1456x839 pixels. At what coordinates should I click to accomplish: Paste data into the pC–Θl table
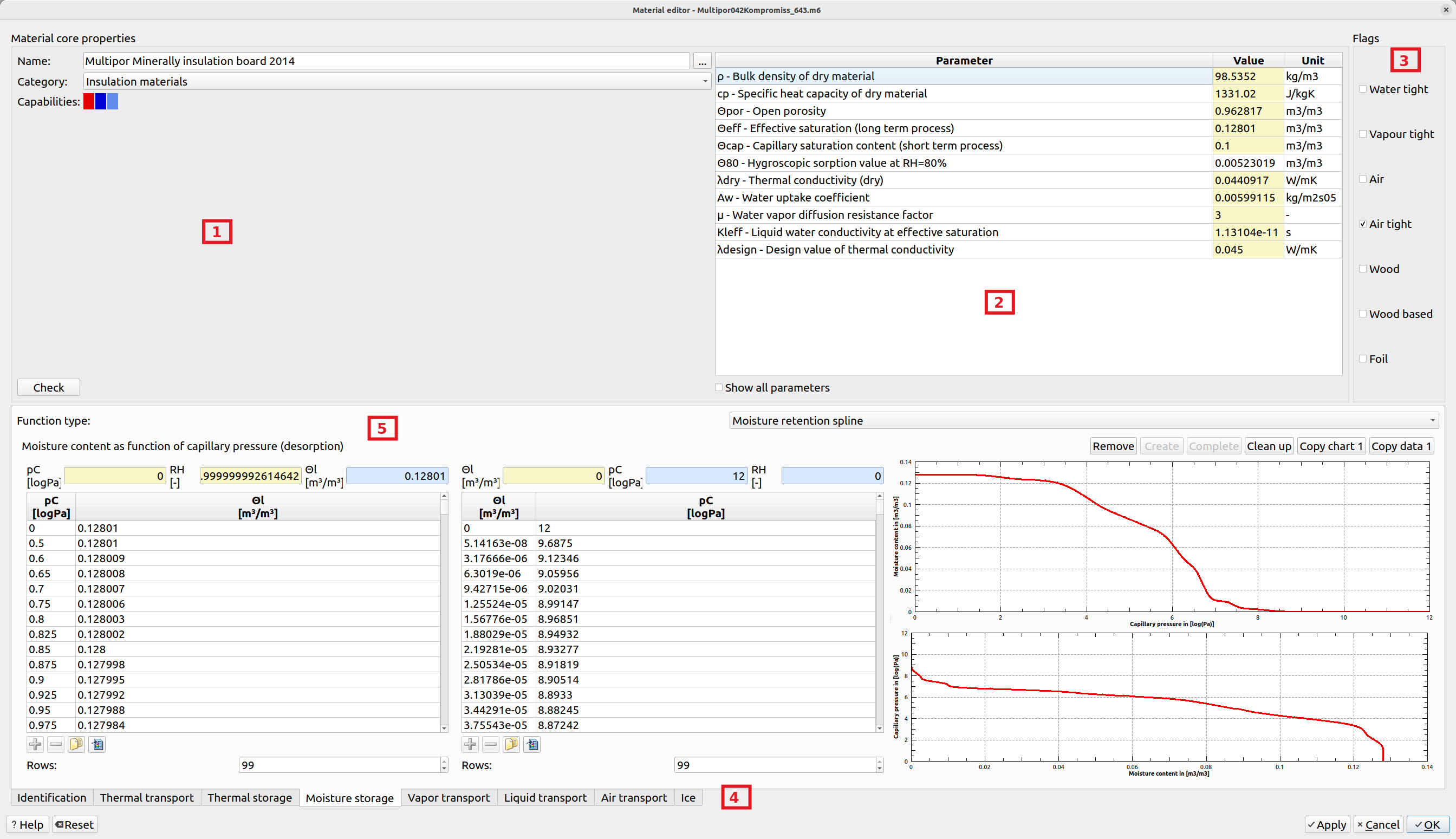pos(97,745)
